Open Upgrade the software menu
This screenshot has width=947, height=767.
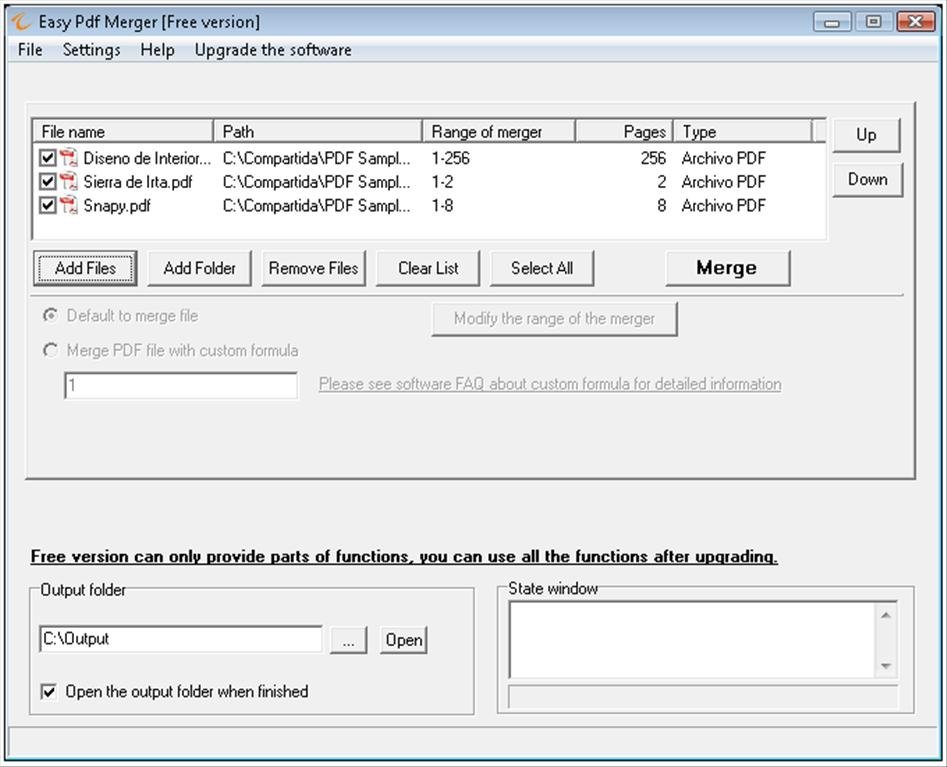click(x=273, y=50)
